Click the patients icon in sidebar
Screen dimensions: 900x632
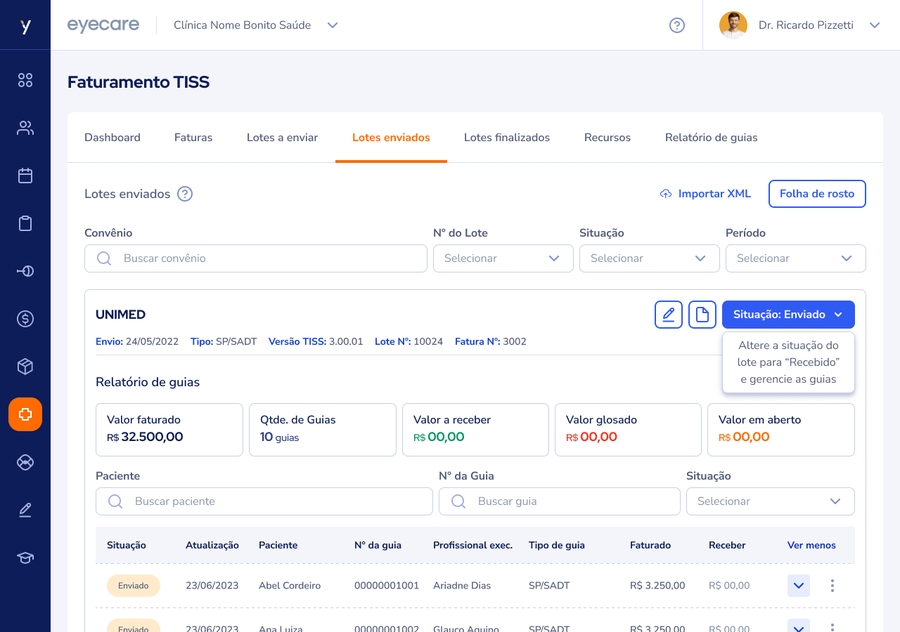click(x=25, y=128)
